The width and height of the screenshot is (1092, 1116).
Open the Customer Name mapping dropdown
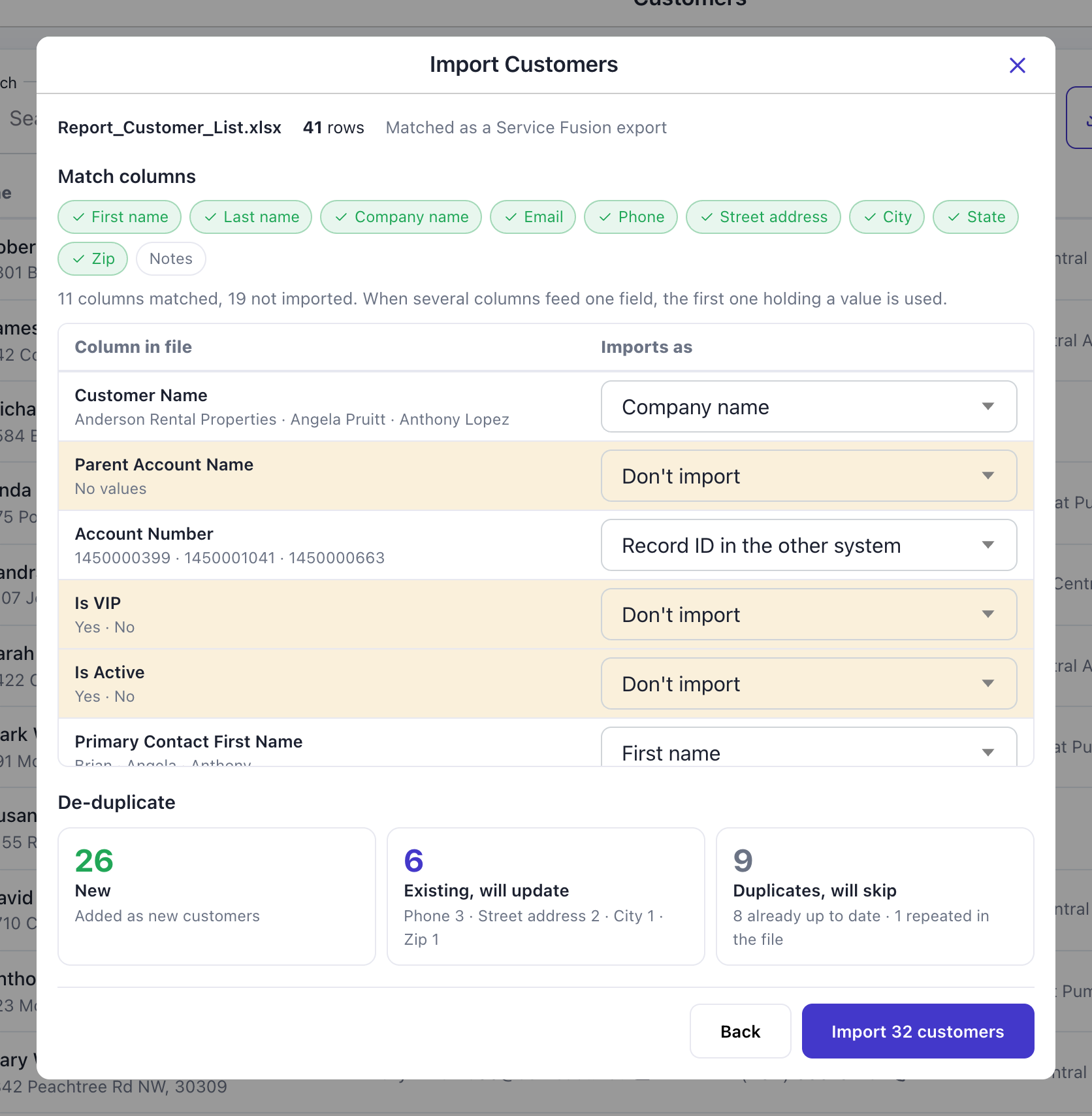coord(809,406)
